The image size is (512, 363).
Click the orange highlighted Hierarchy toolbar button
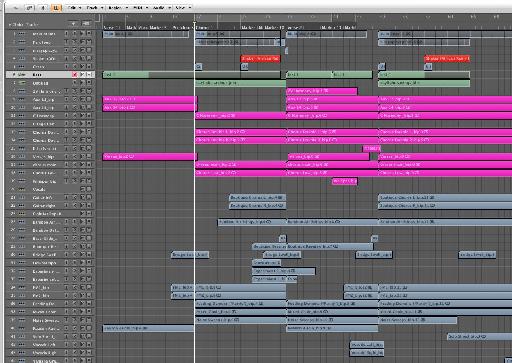56,8
